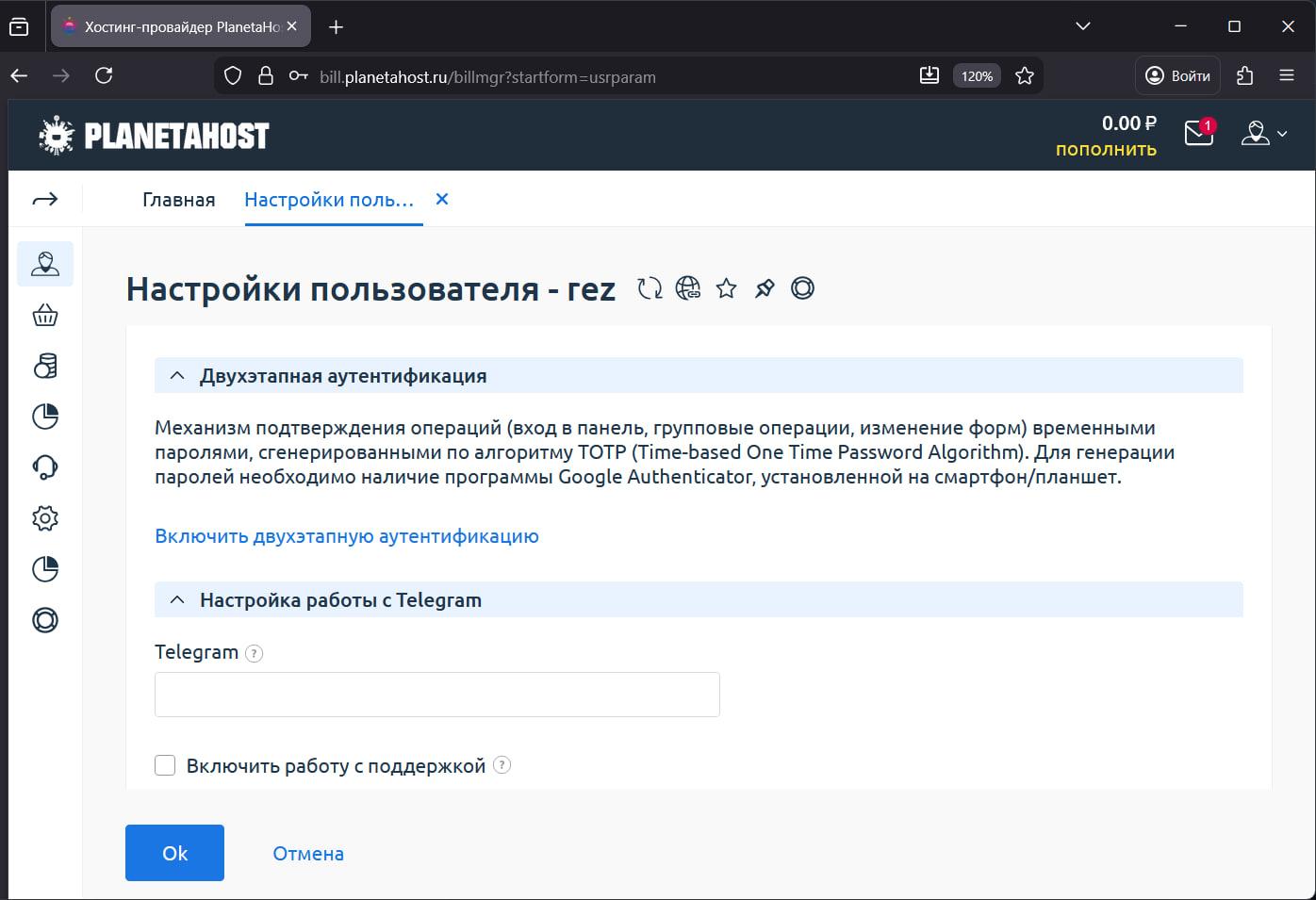Open settings with the gear icon
This screenshot has height=900, width=1316.
click(x=44, y=517)
